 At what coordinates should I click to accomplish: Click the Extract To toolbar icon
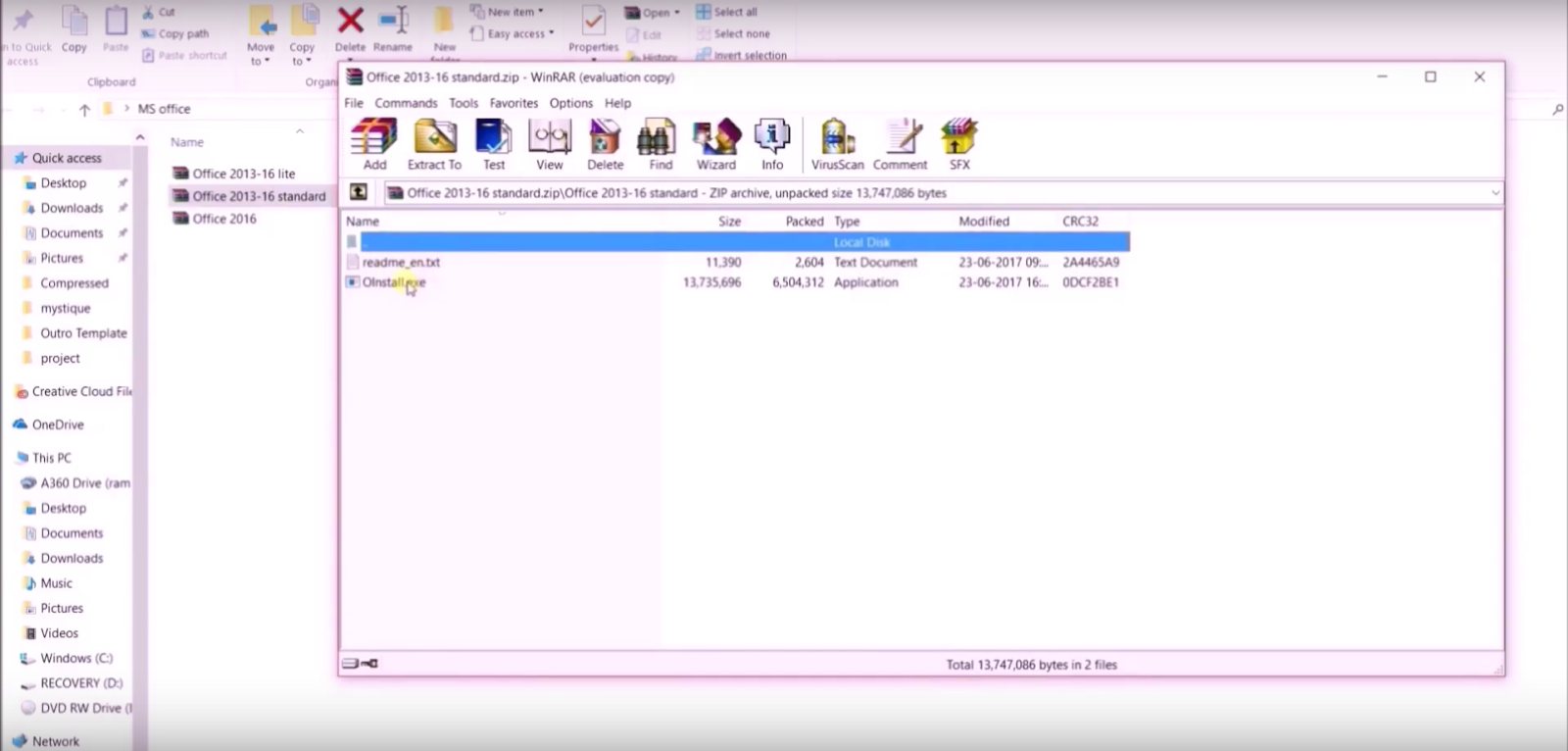click(434, 143)
